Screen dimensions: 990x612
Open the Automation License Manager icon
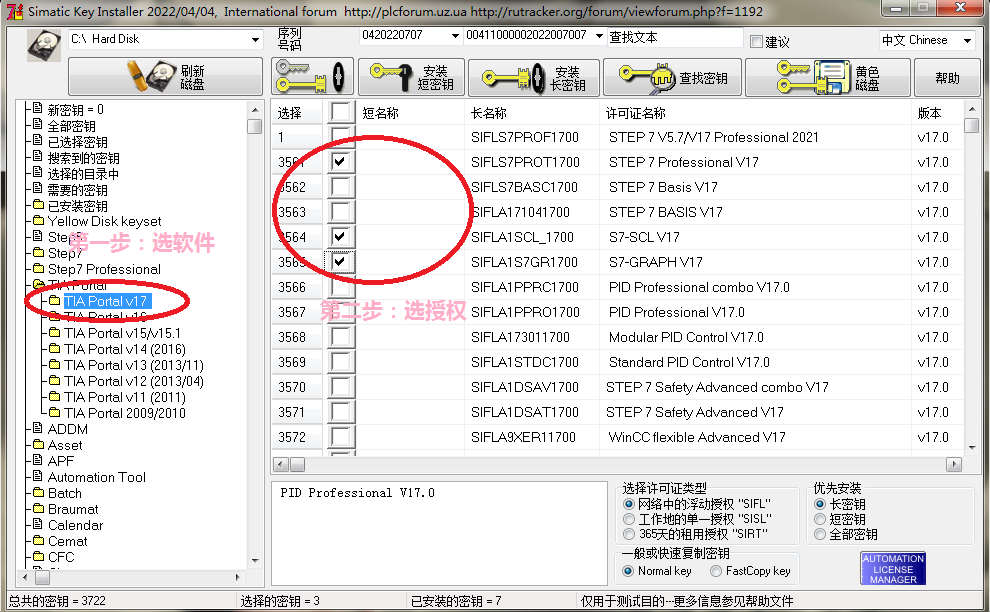tap(893, 568)
